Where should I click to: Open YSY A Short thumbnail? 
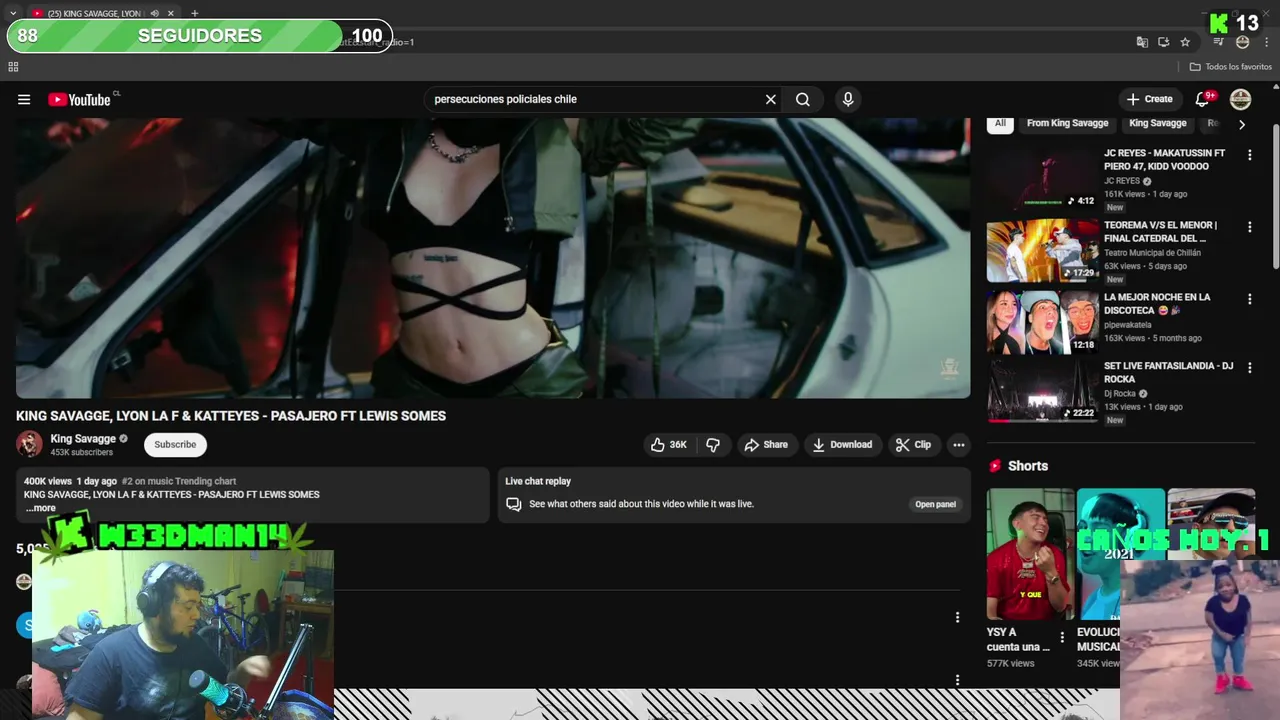(x=1030, y=554)
